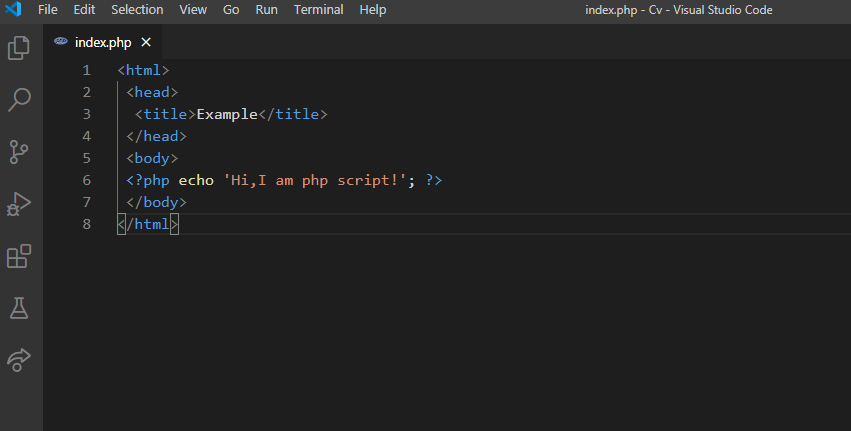The image size is (851, 431).
Task: Open the View menu
Action: [193, 10]
